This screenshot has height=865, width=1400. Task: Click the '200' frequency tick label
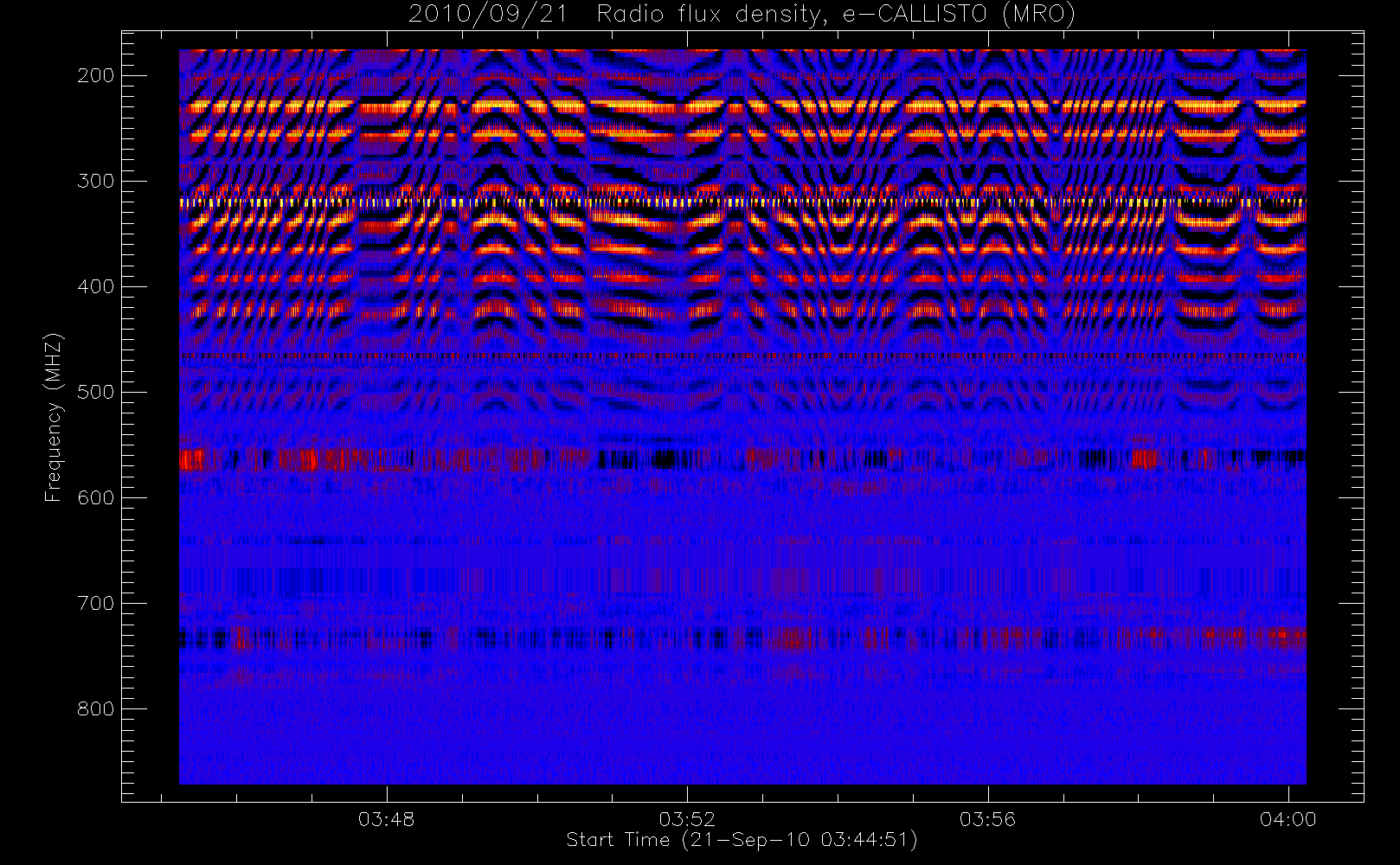click(95, 75)
